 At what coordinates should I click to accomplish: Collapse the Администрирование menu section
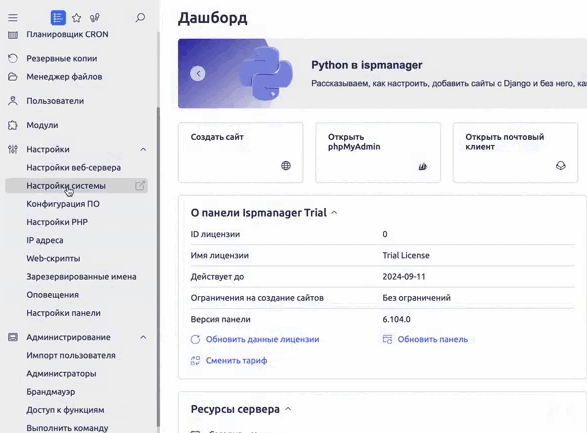click(x=143, y=337)
